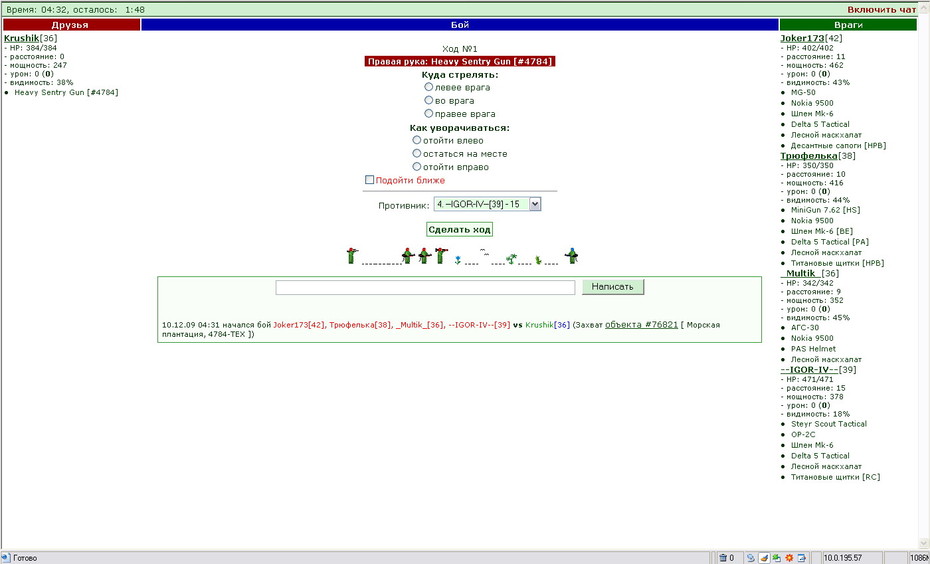This screenshot has height=564, width=930.
Task: Click the orange gear icon in status bar
Action: 789,558
